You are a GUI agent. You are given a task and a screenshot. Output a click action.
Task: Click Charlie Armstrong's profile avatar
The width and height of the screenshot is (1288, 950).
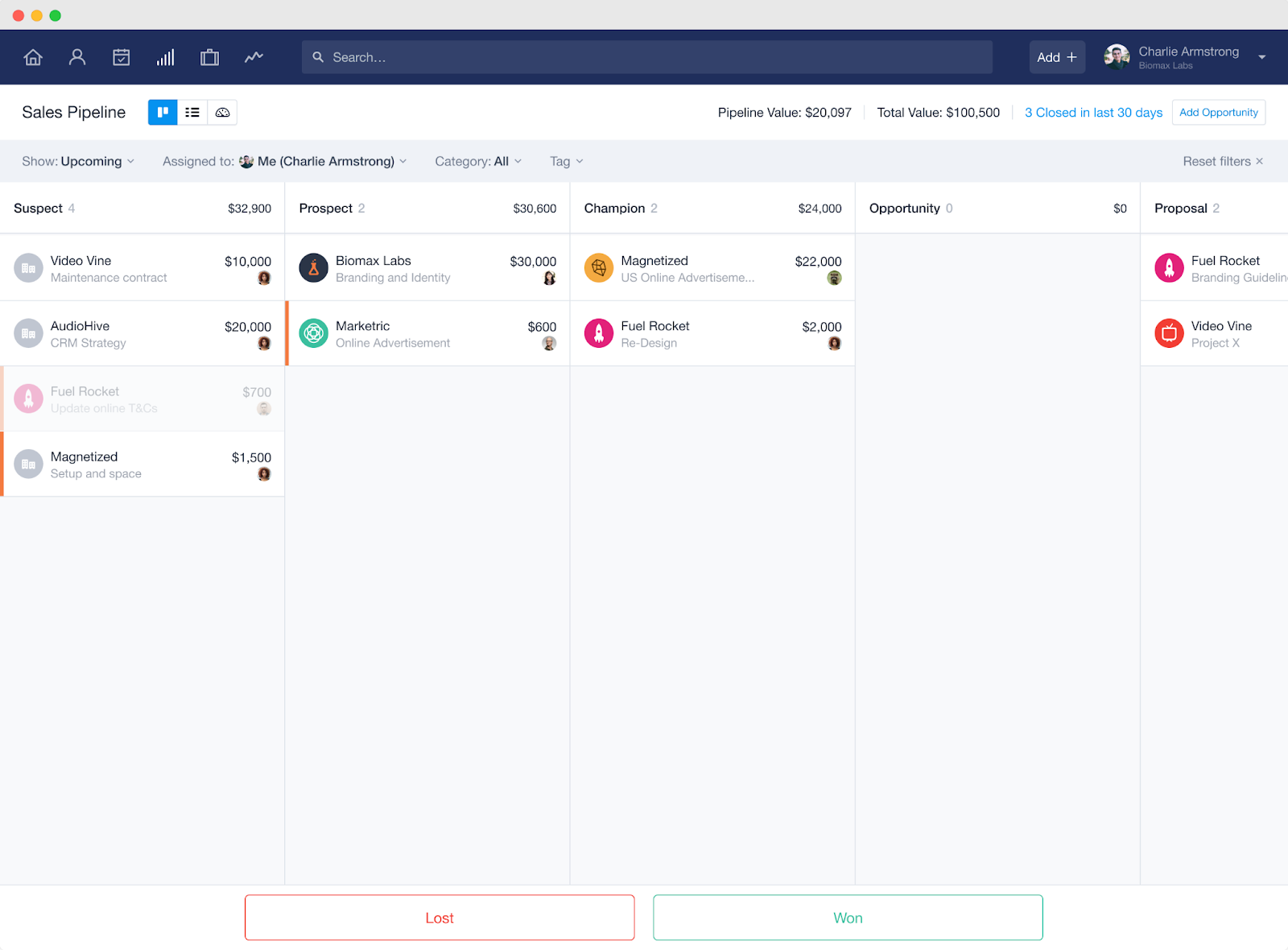[x=1117, y=57]
